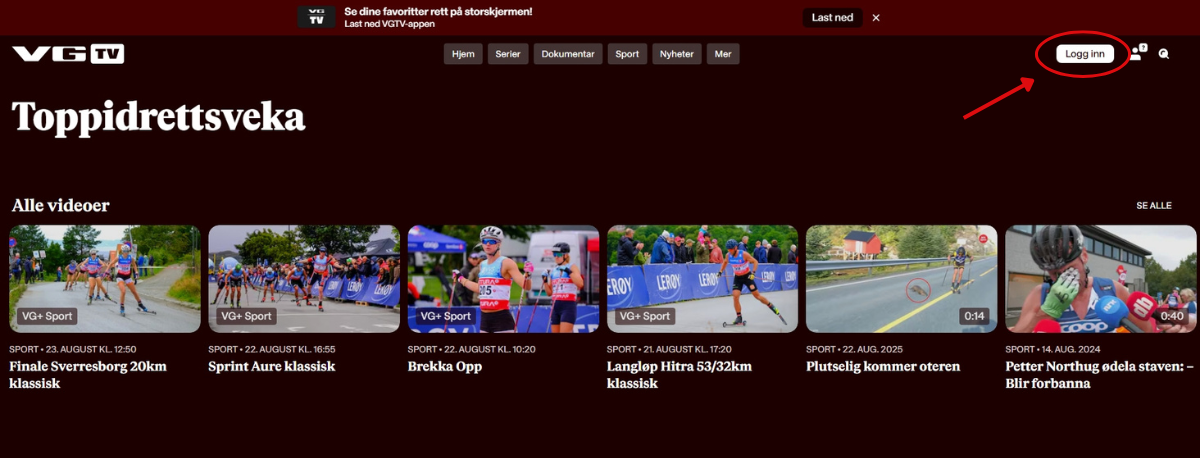Viewport: 1200px width, 458px height.
Task: Open the Brekka Opp video thumbnail
Action: pos(503,279)
